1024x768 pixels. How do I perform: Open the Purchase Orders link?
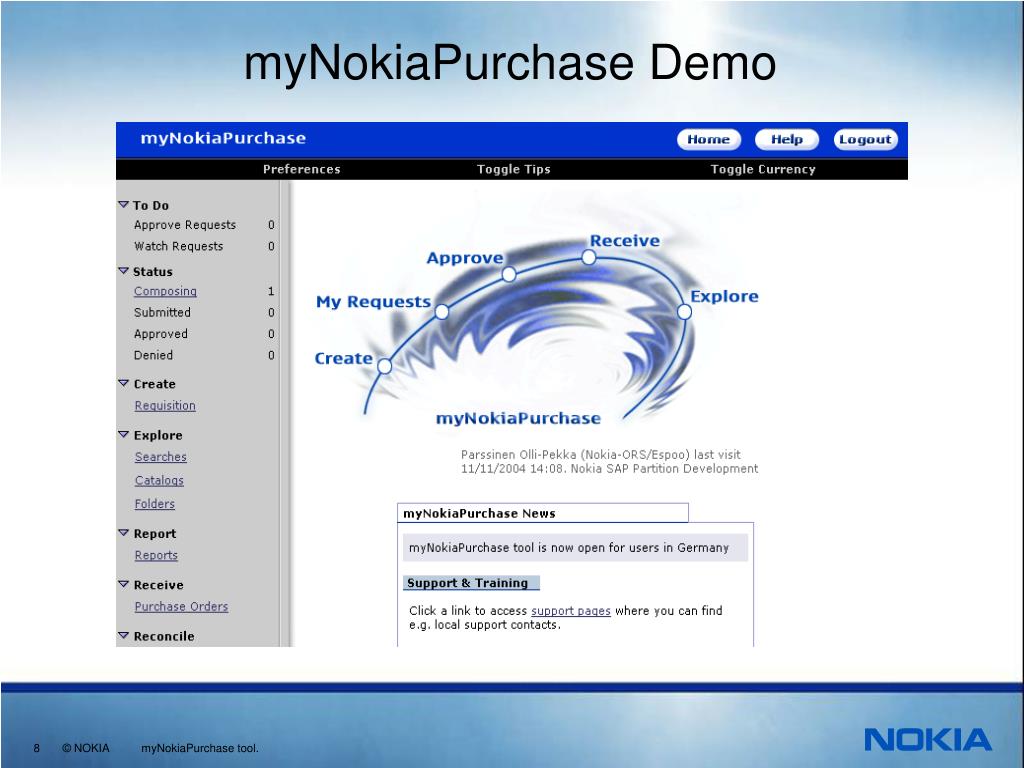[x=182, y=606]
